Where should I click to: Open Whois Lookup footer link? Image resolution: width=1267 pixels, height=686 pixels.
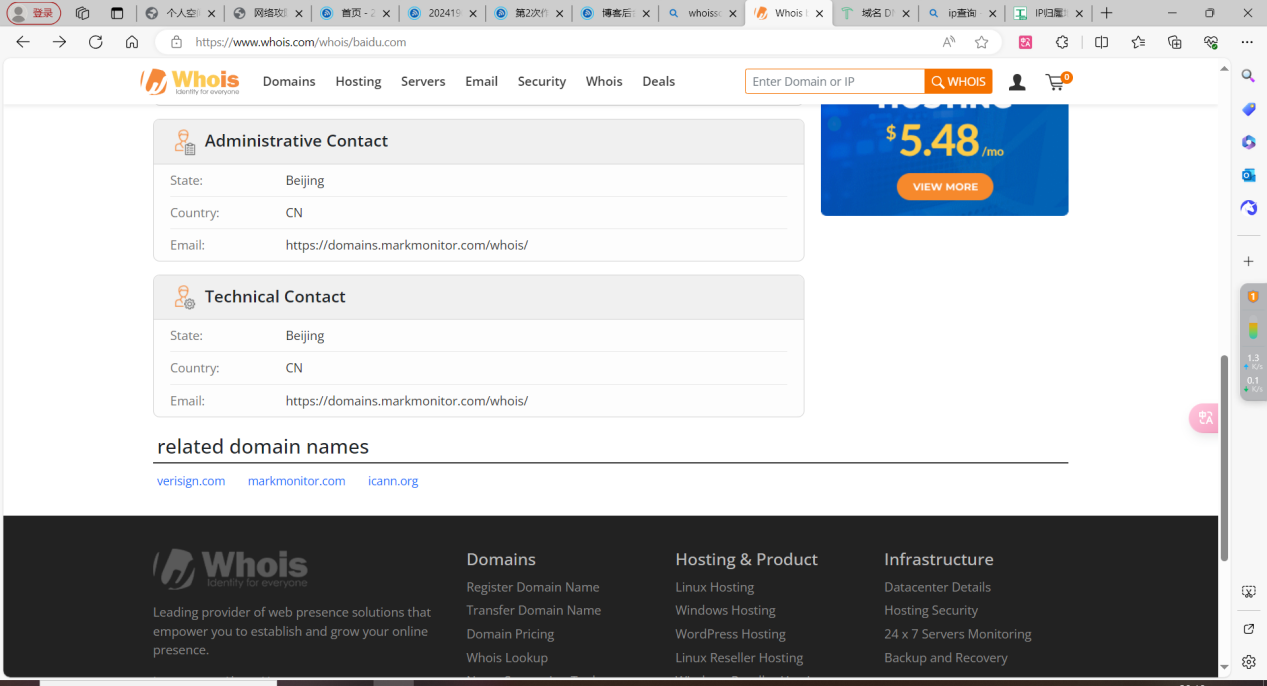tap(507, 658)
